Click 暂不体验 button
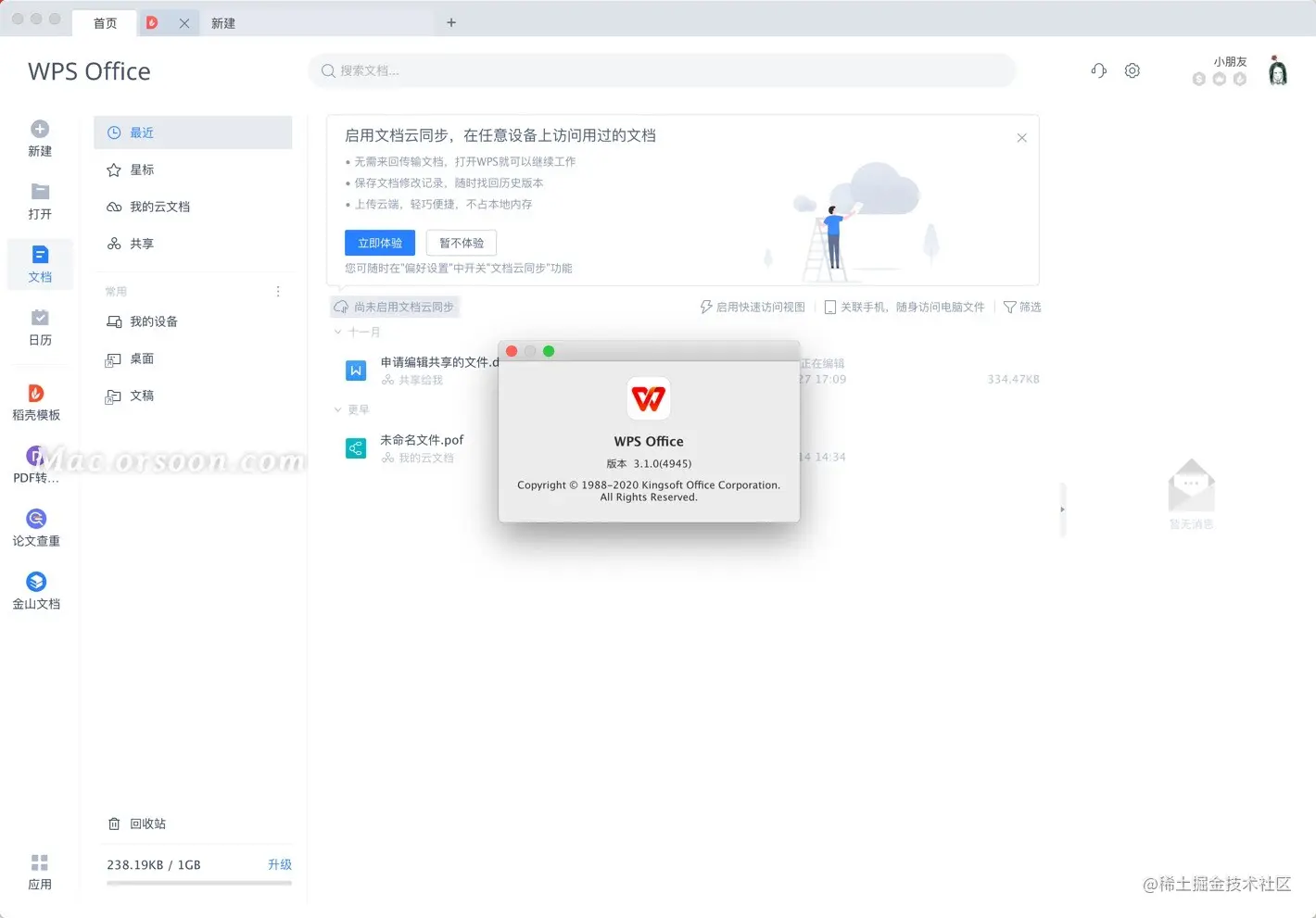Image resolution: width=1316 pixels, height=918 pixels. point(462,243)
